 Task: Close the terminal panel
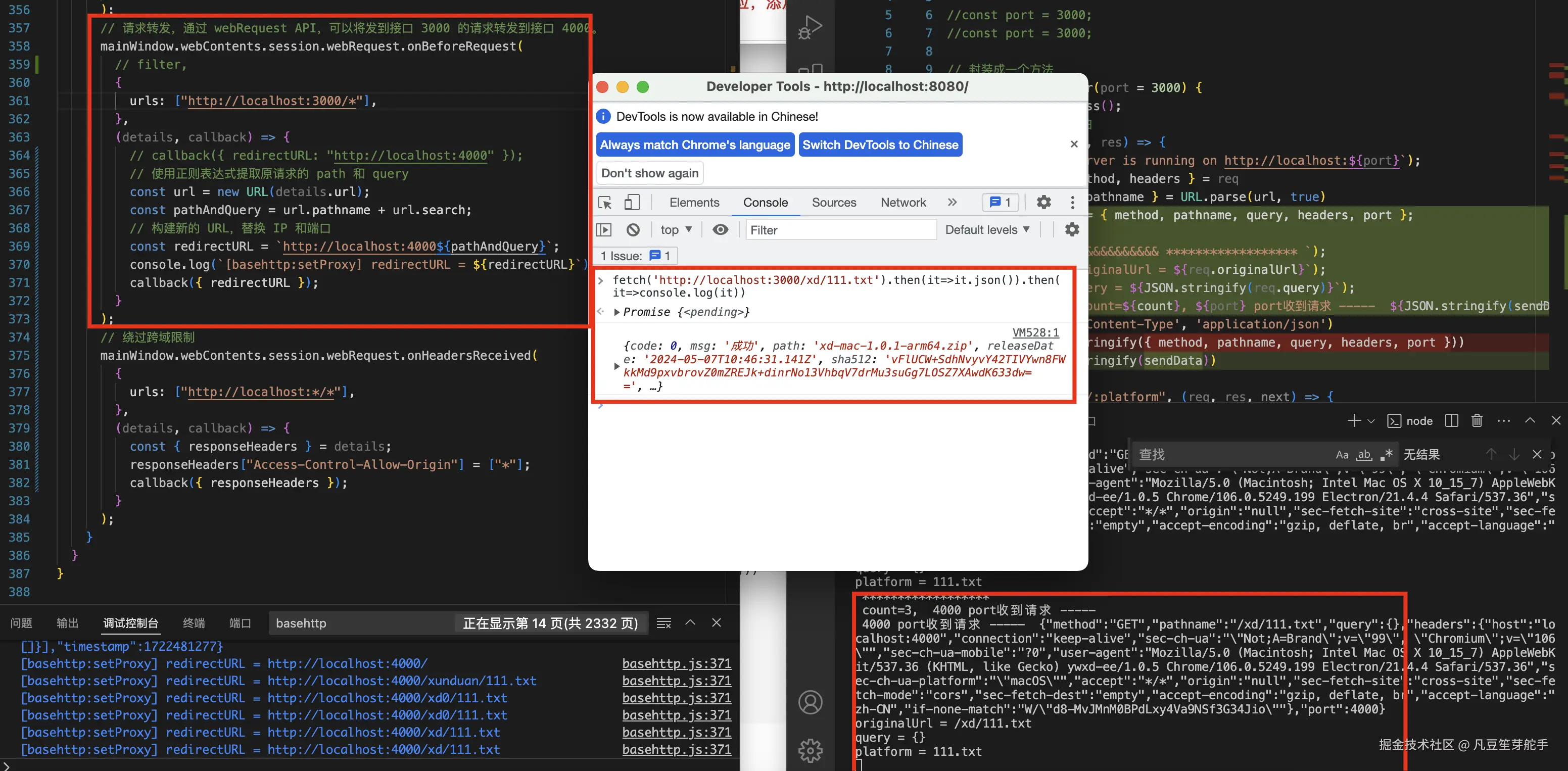(x=1556, y=420)
